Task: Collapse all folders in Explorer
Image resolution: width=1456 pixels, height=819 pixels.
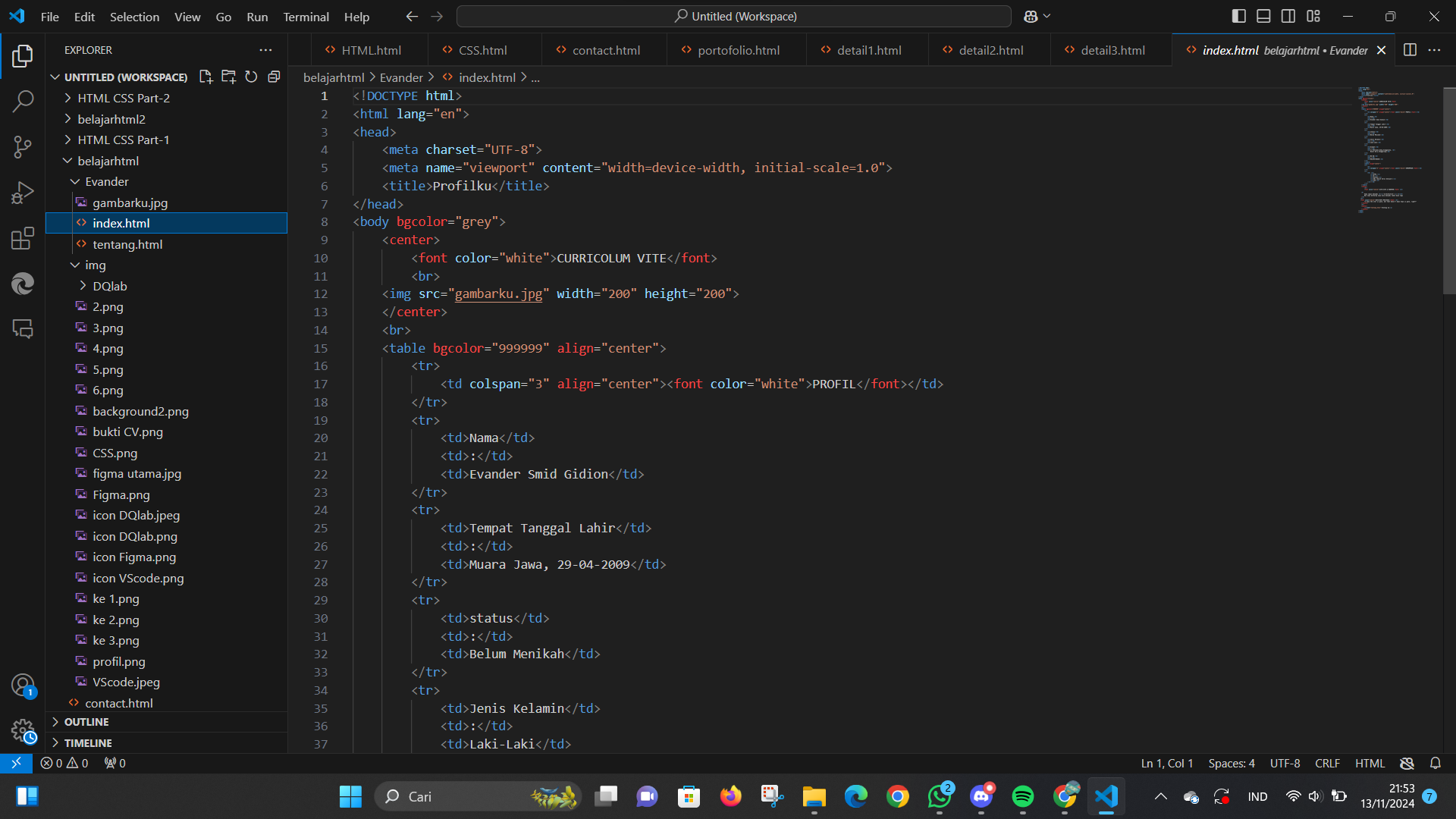Action: (x=274, y=77)
